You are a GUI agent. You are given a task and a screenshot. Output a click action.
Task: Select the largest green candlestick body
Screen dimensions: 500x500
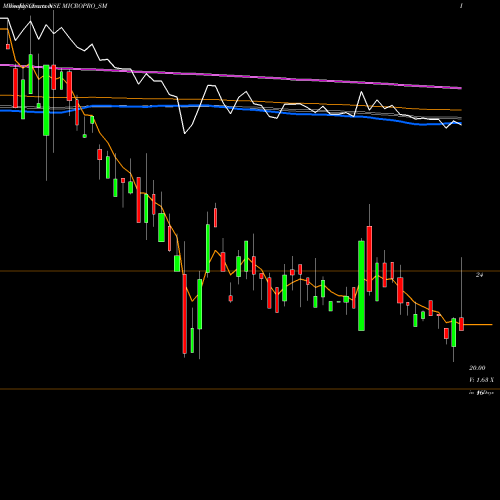tap(361, 286)
